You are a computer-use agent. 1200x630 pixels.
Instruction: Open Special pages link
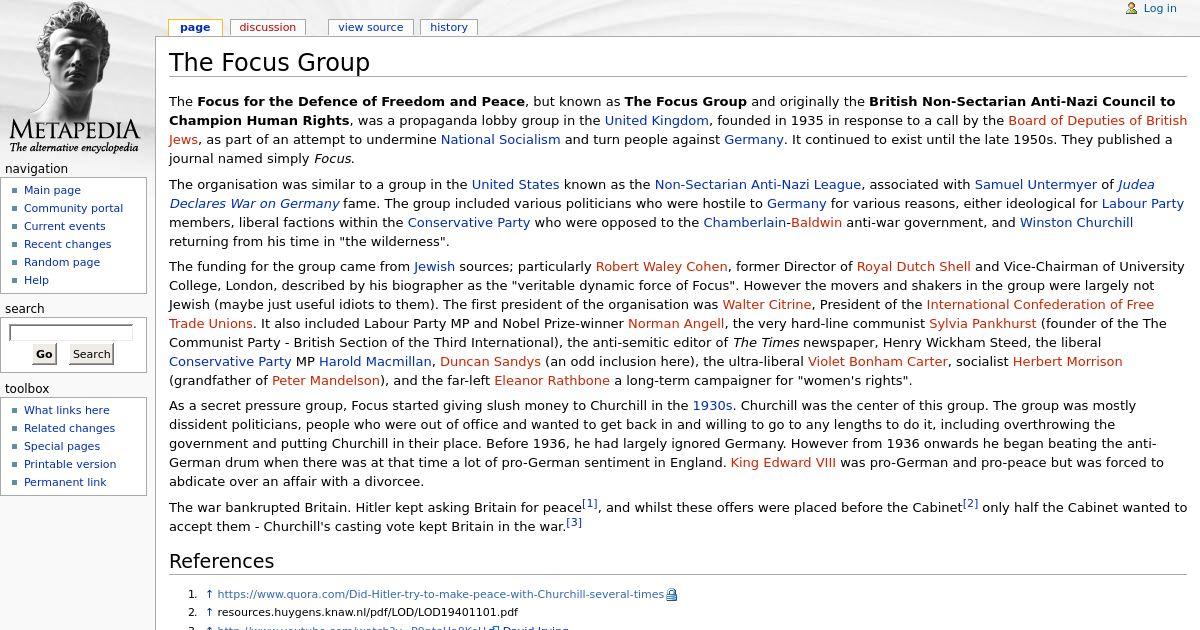pos(62,446)
